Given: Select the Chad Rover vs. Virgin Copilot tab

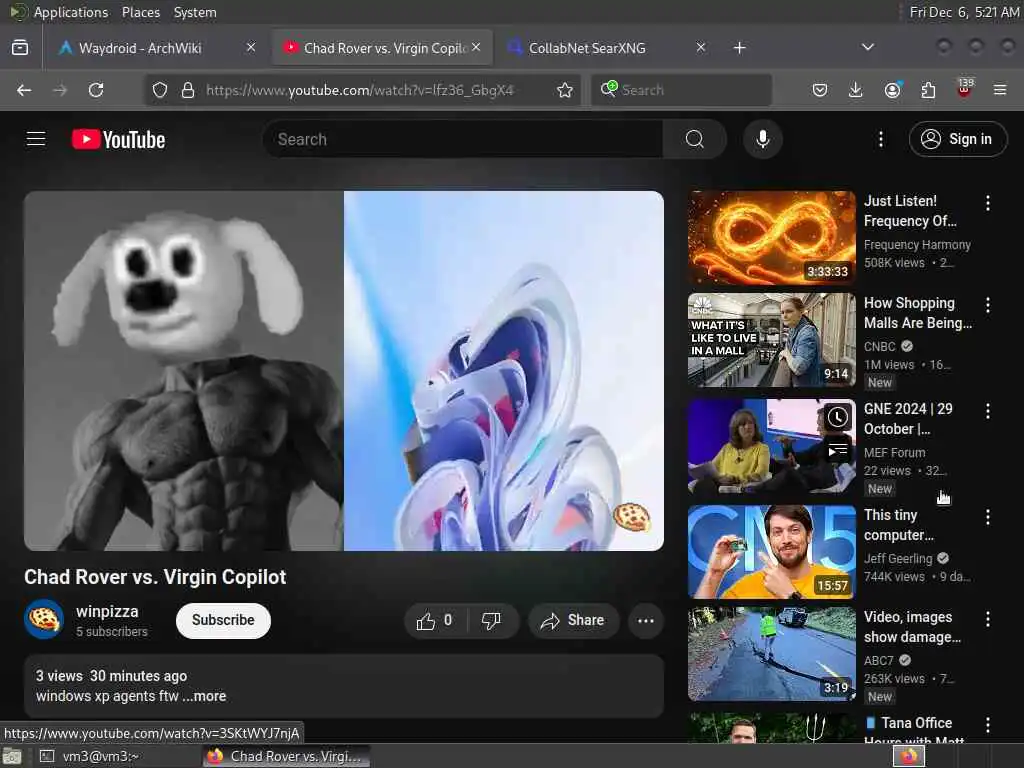Looking at the screenshot, I should 383,48.
